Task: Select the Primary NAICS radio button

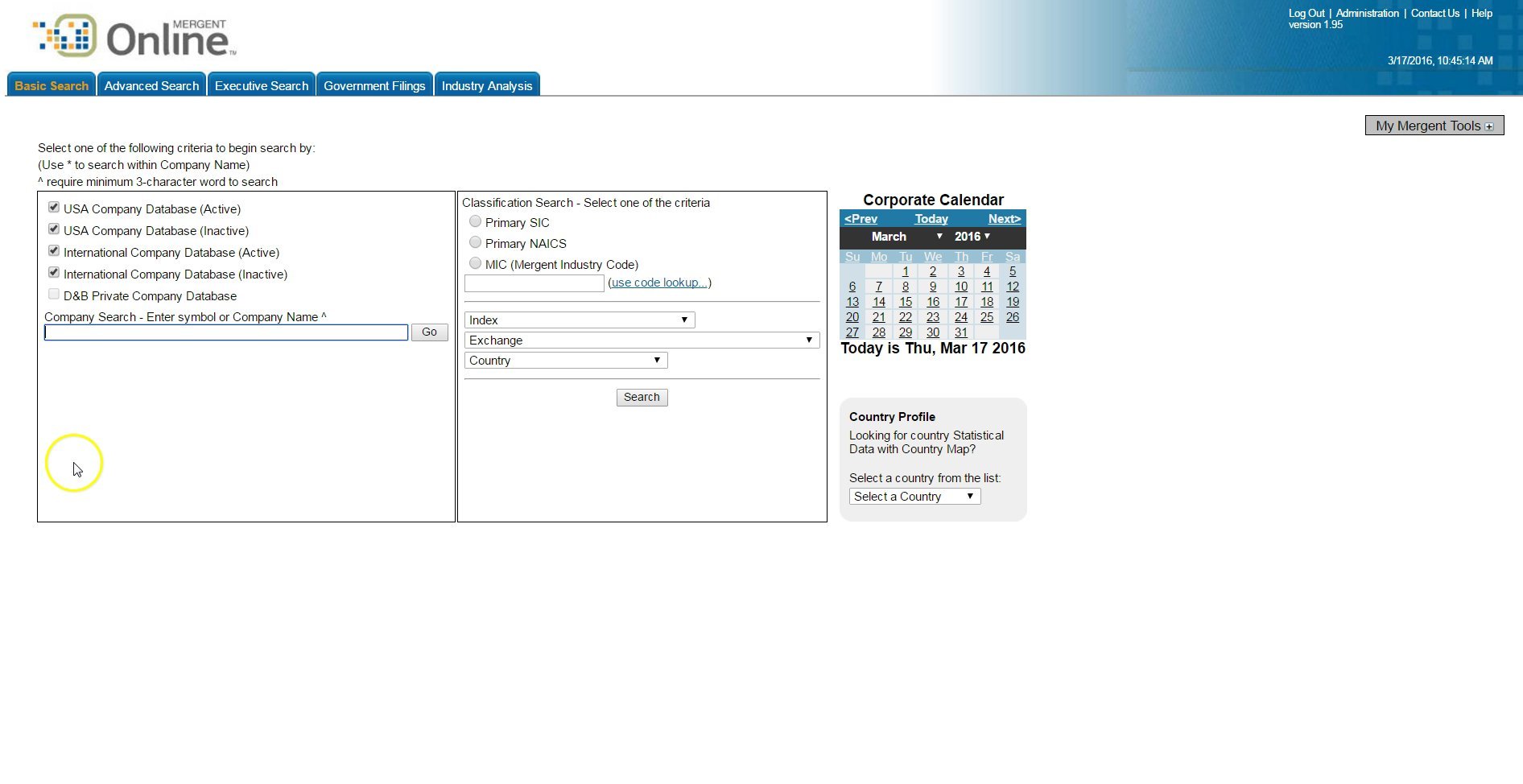Action: pos(475,242)
